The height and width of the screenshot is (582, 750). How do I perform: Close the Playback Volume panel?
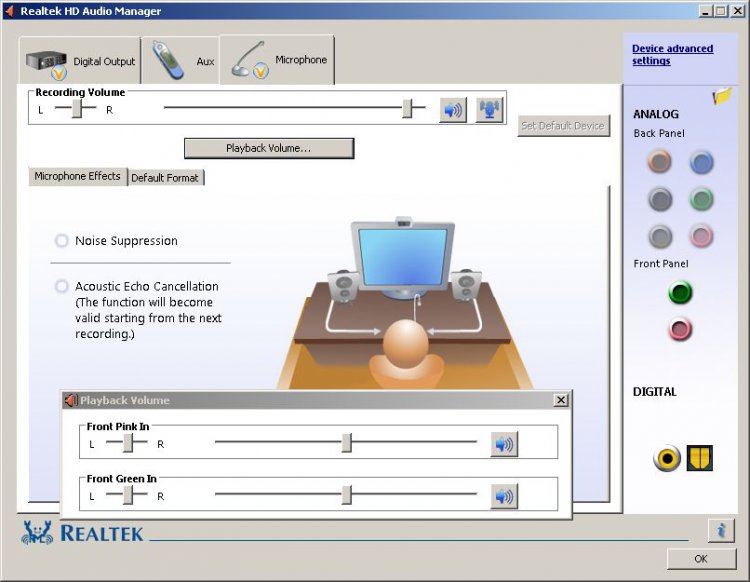561,400
